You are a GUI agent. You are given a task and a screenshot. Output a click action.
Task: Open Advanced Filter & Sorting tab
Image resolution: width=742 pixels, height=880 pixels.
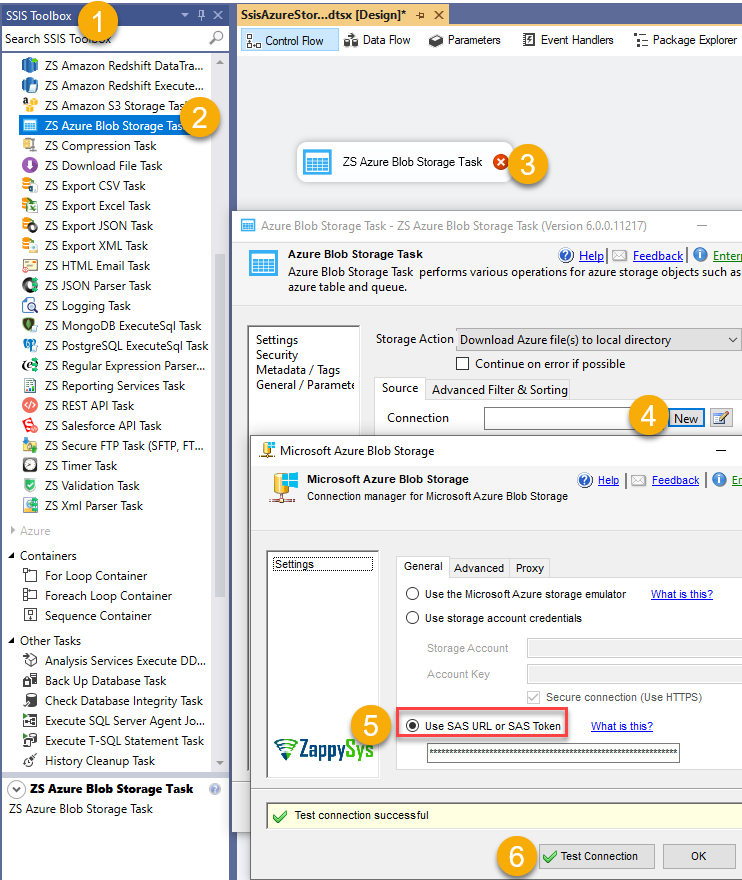[499, 389]
